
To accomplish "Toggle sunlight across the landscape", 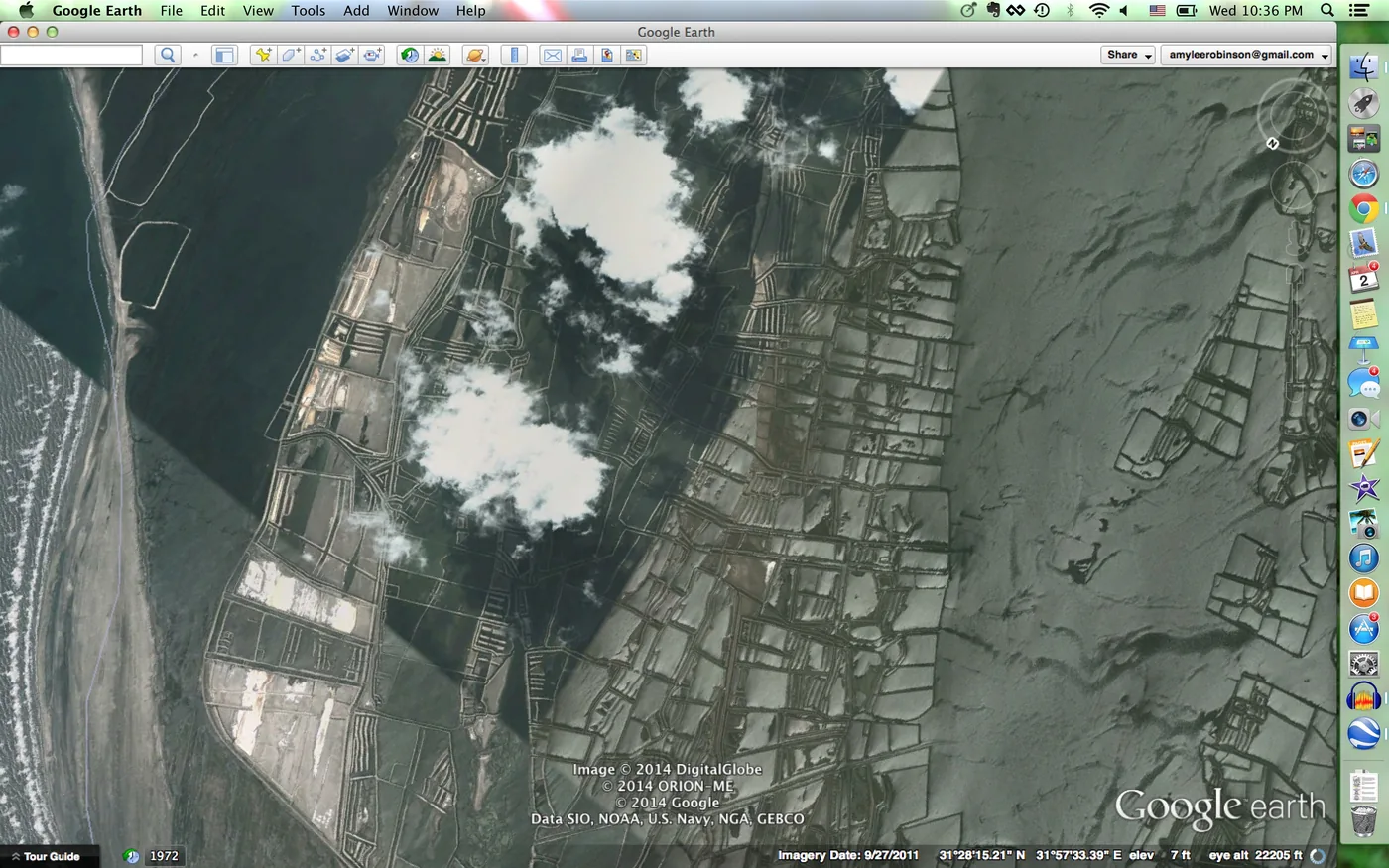I will pos(437,55).
